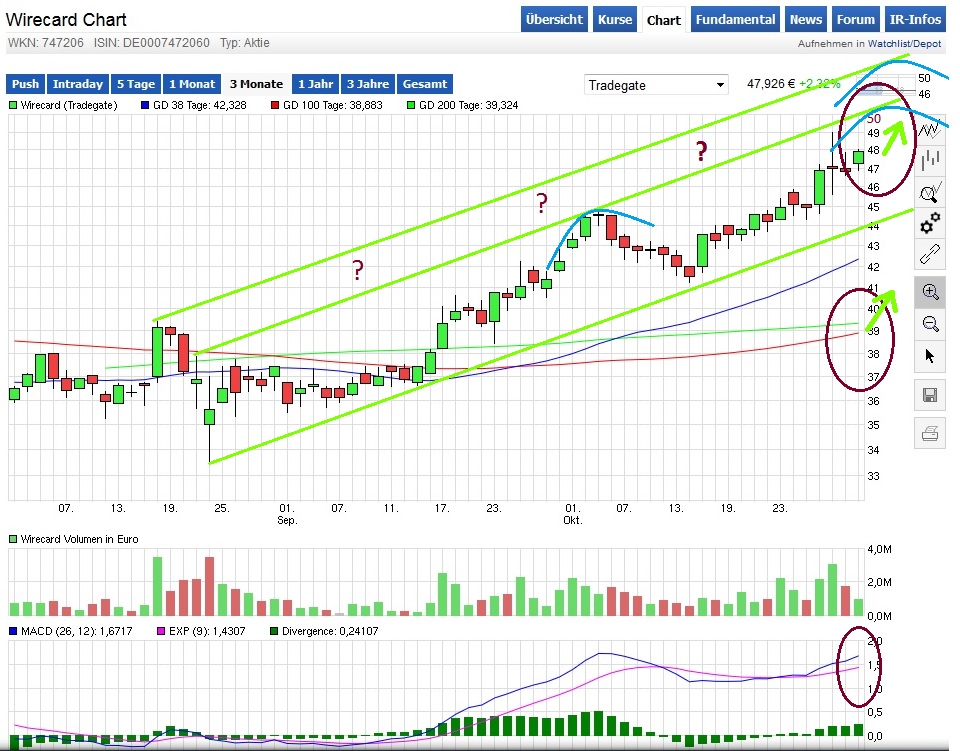
Task: Toggle Wirecard (Tradegate) legend marker
Action: pyautogui.click(x=13, y=105)
